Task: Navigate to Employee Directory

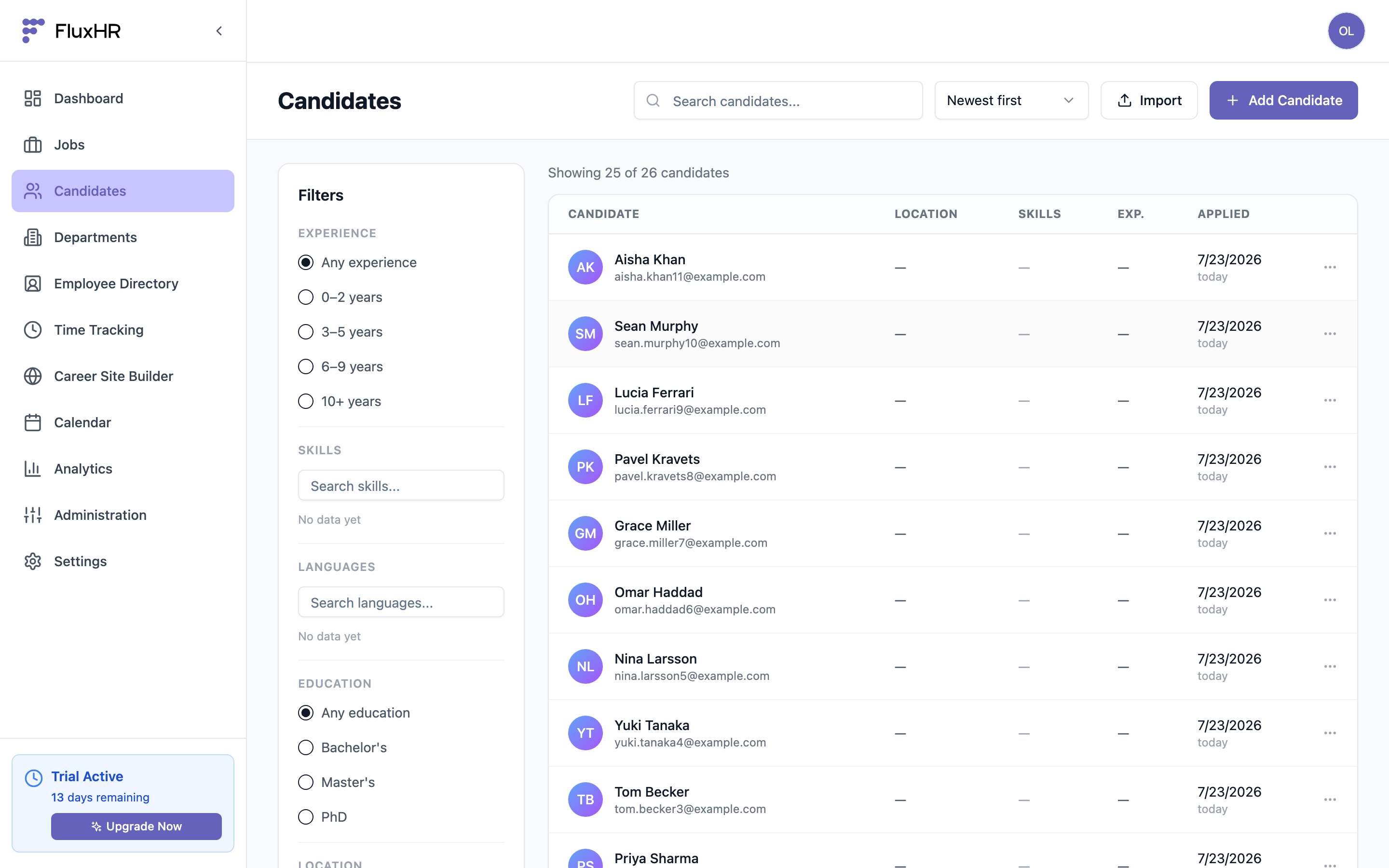Action: click(x=123, y=284)
